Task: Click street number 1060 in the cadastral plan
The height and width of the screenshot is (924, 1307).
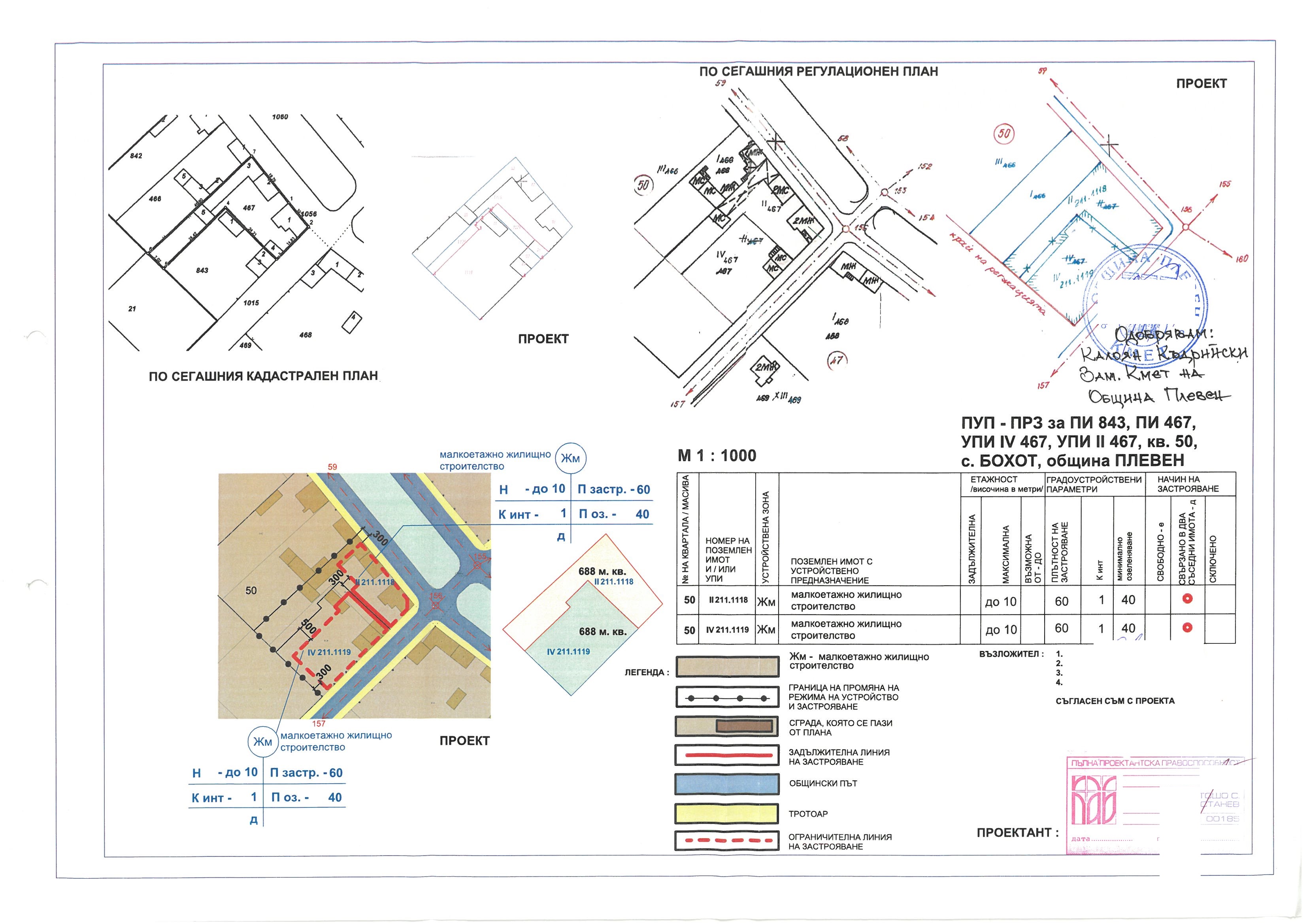Action: [x=280, y=117]
